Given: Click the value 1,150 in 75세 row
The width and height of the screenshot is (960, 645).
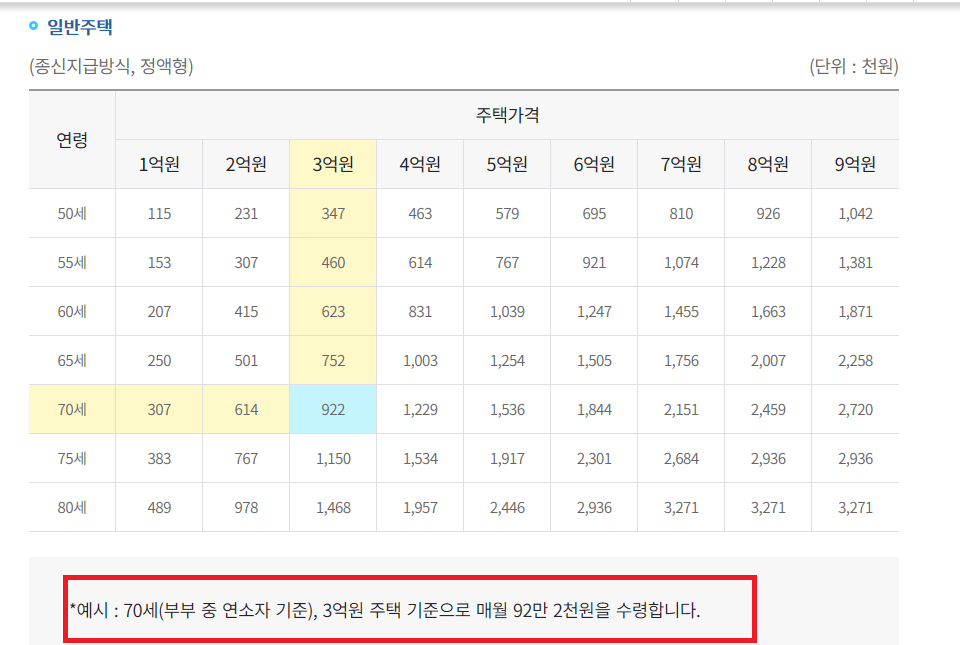Looking at the screenshot, I should click(333, 458).
